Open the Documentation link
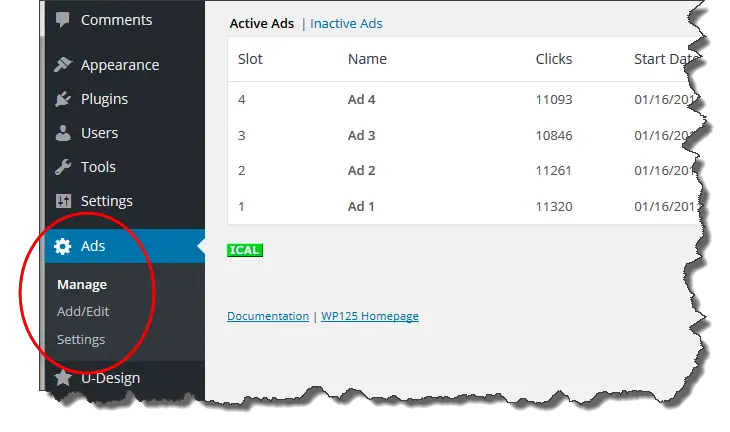The image size is (730, 432). [268, 316]
